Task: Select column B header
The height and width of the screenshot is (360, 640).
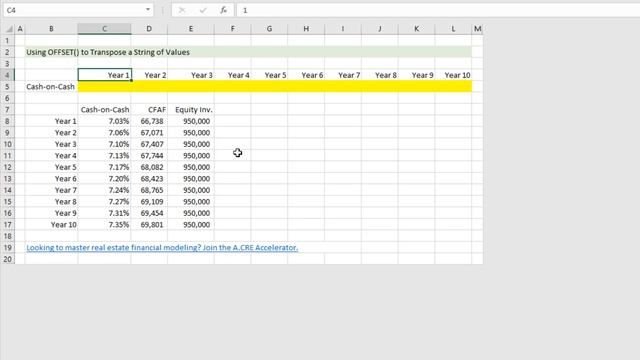Action: pos(51,29)
